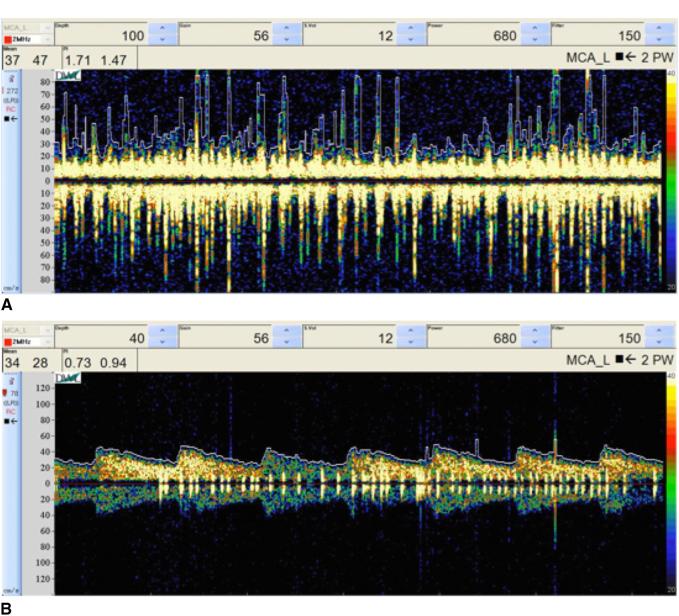Image resolution: width=679 pixels, height=616 pixels.
Task: Open the MCA_L vessel dropdown in top panel
Action: pos(47,25)
